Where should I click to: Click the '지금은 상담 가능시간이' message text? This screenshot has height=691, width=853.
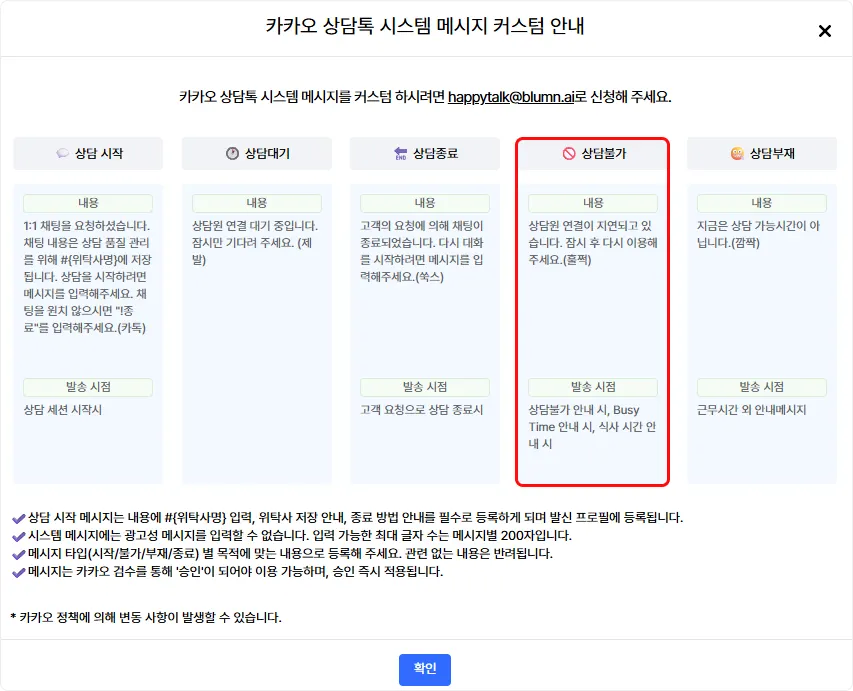click(758, 234)
